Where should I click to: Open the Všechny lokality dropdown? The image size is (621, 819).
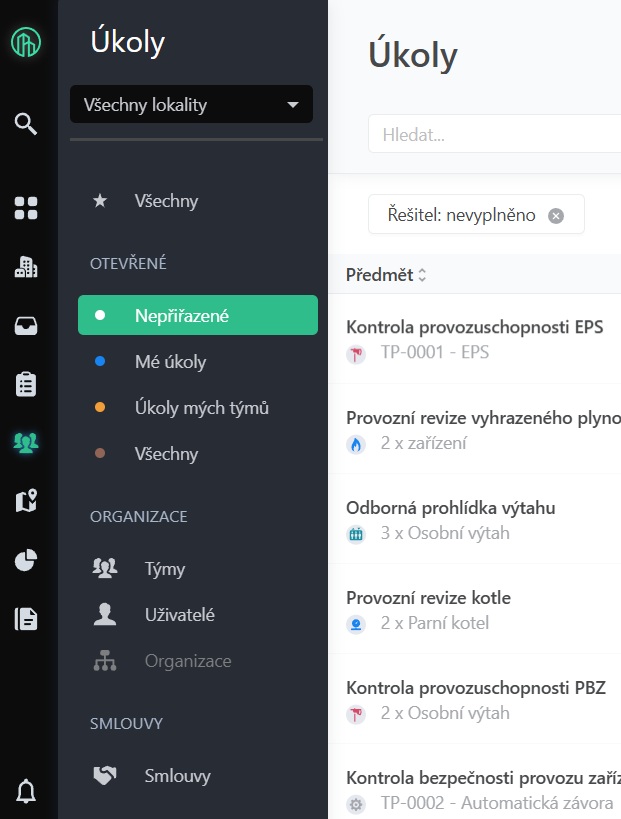[190, 104]
